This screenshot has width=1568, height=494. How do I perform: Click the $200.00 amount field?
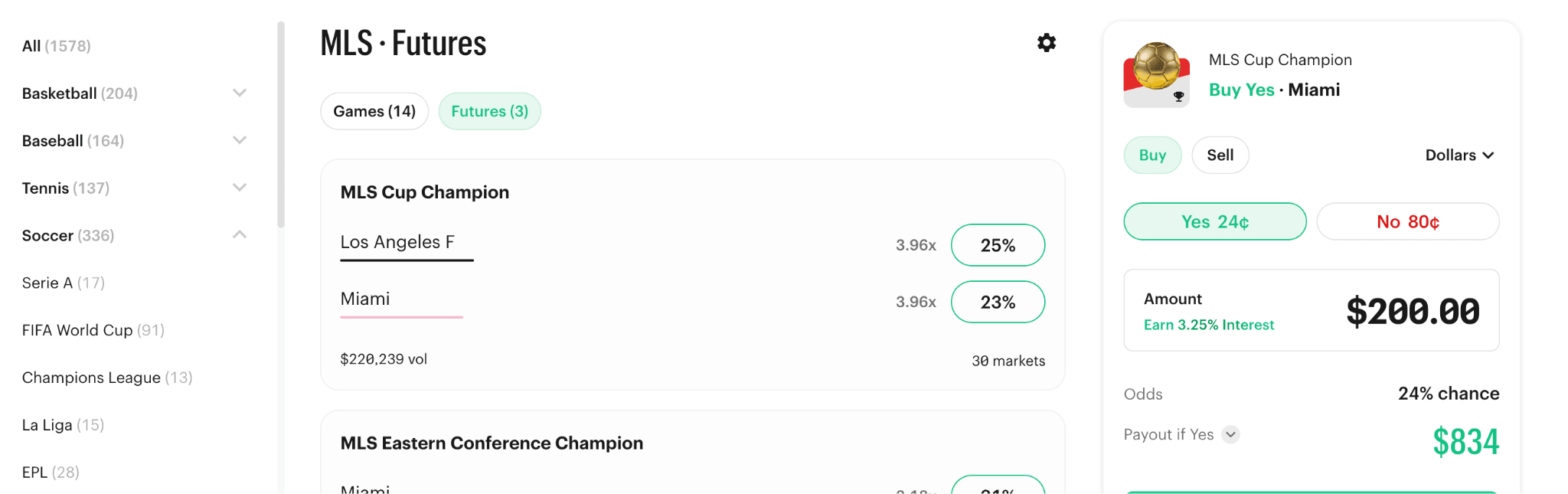1413,312
